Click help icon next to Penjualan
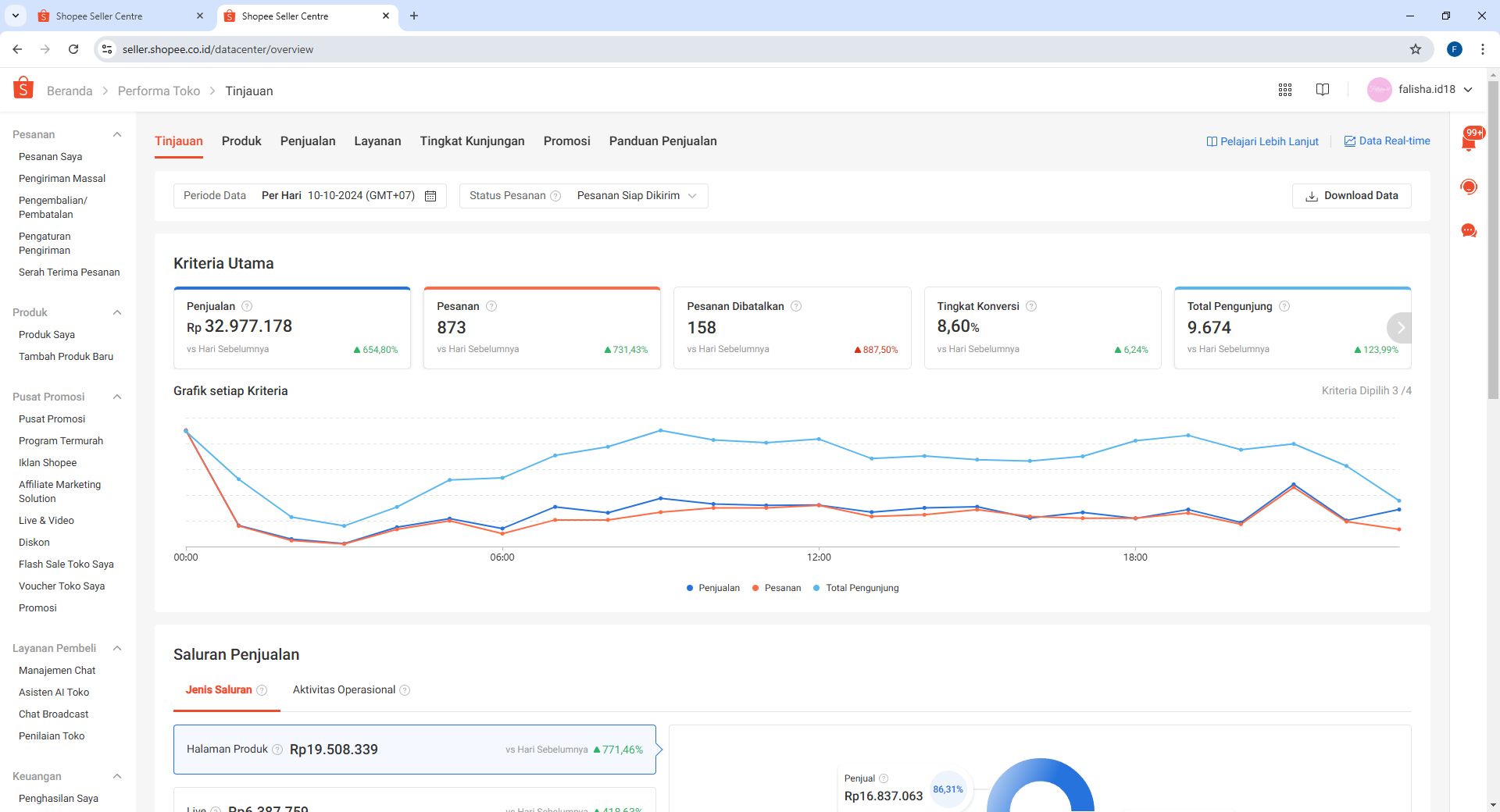The height and width of the screenshot is (812, 1500). 247,306
